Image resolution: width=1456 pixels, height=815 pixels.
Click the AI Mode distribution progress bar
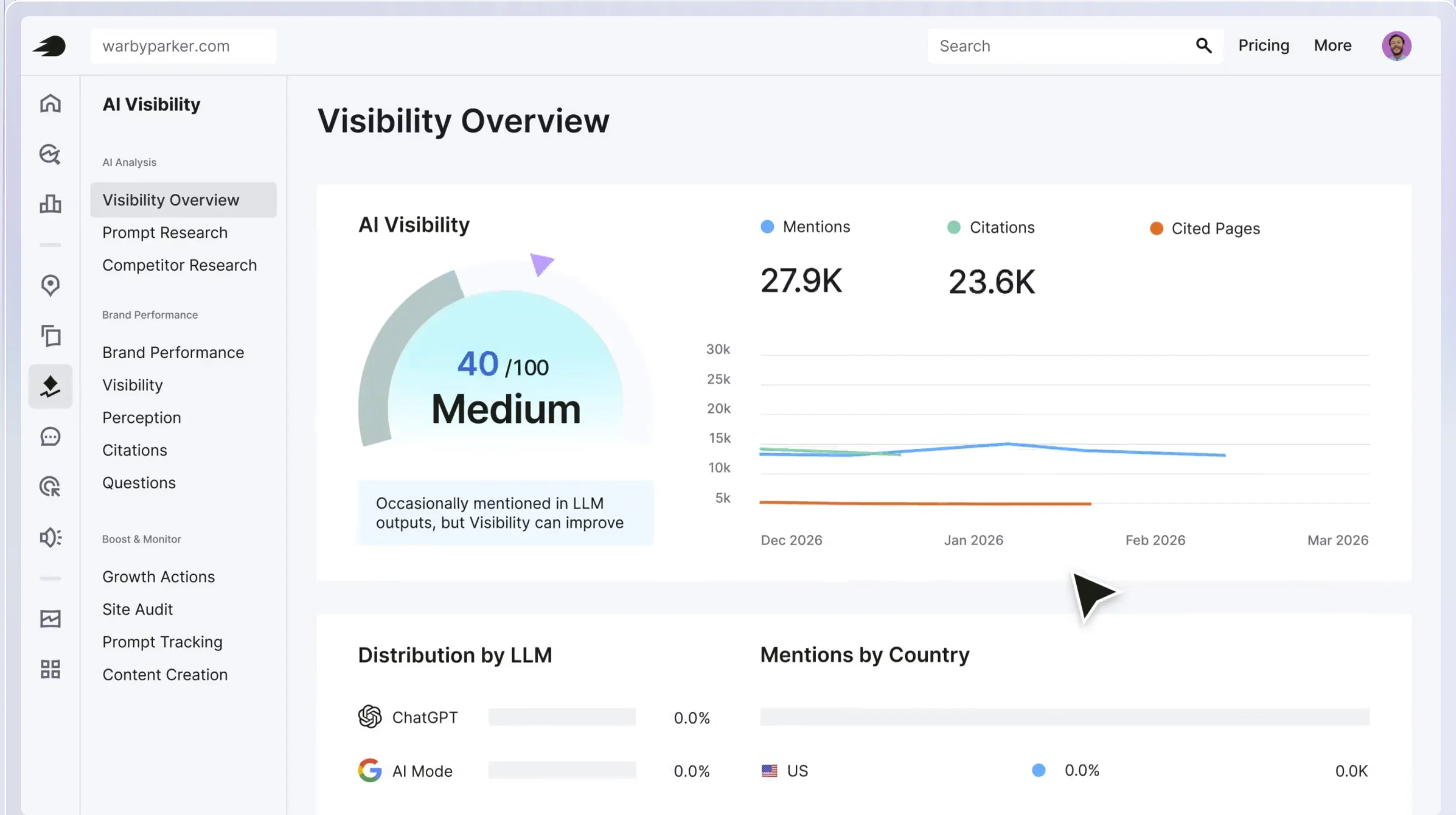click(562, 770)
